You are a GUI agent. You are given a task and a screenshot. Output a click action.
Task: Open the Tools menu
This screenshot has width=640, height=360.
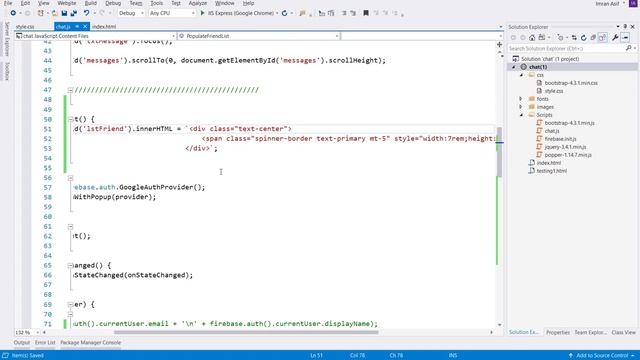(156, 3)
